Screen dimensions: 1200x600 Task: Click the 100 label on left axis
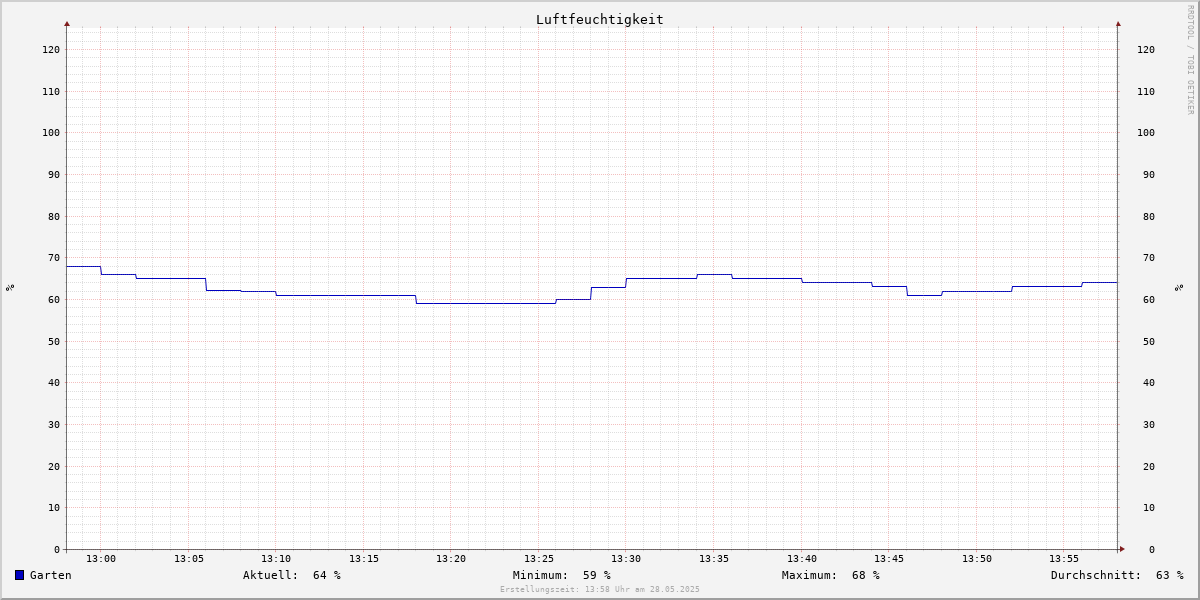tap(51, 132)
